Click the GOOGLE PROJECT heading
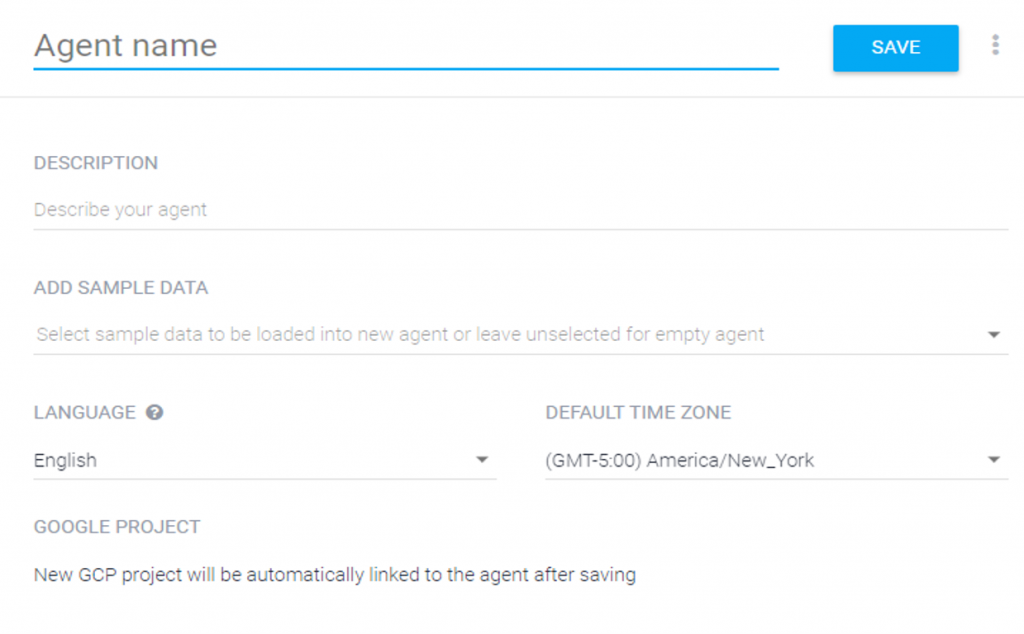The image size is (1024, 634). [117, 527]
